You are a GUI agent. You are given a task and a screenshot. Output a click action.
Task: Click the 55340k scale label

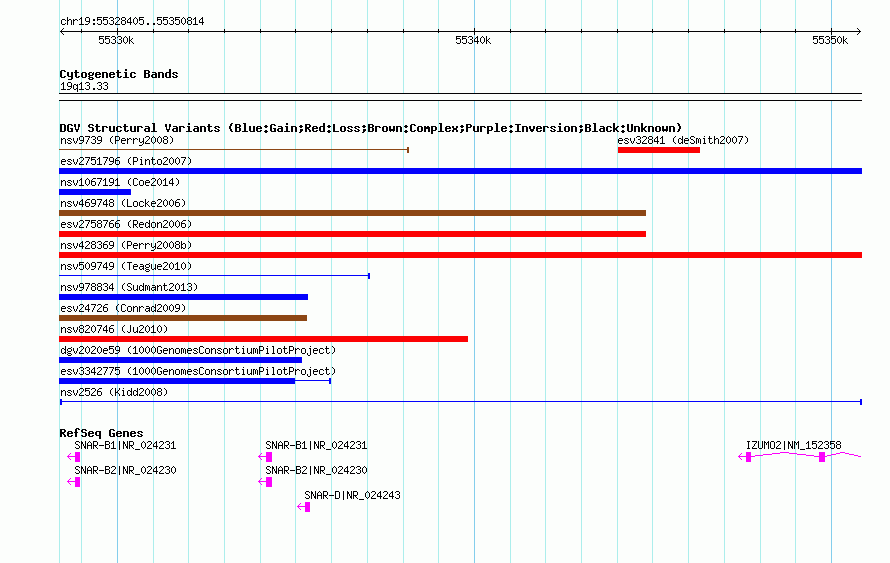pyautogui.click(x=473, y=40)
